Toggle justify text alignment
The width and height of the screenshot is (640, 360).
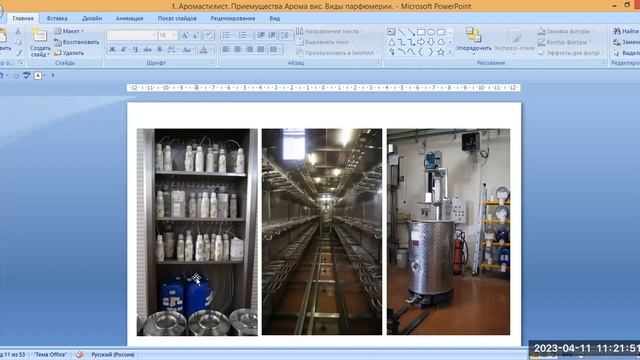[260, 49]
